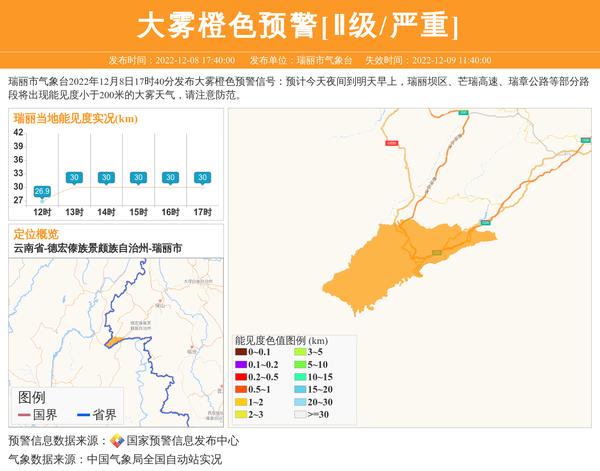Screen dimensions: 600x471
Task: Select the 2~3 yellow legend swatch
Action: (241, 414)
